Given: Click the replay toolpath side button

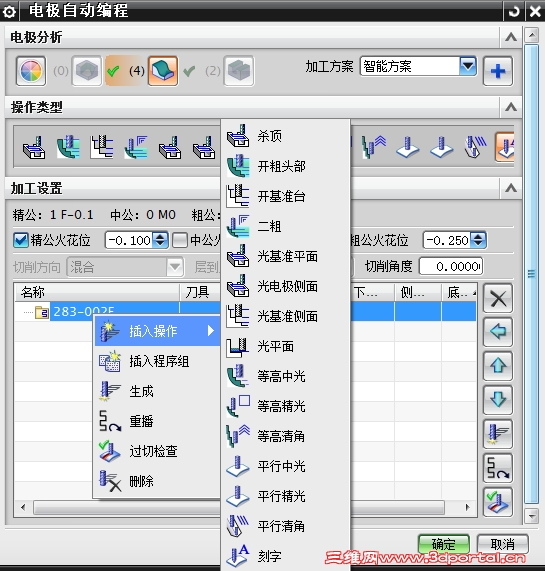Looking at the screenshot, I should (498, 468).
